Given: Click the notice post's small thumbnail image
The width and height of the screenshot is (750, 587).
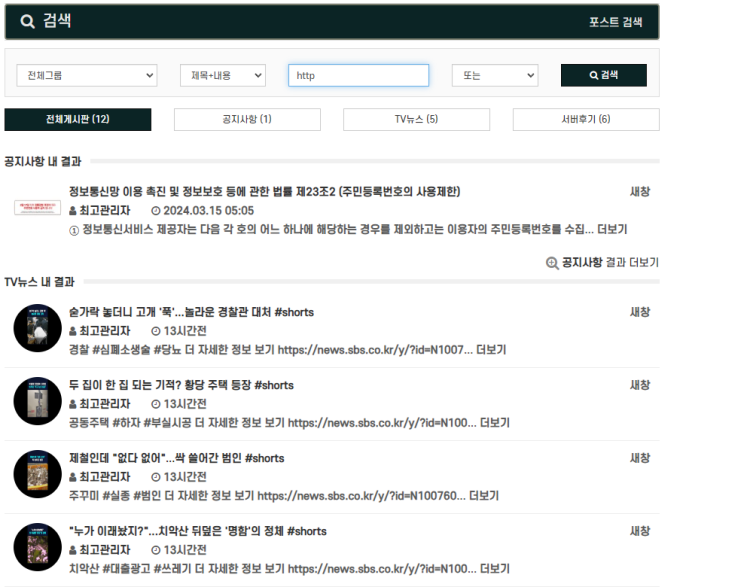Looking at the screenshot, I should tap(38, 208).
